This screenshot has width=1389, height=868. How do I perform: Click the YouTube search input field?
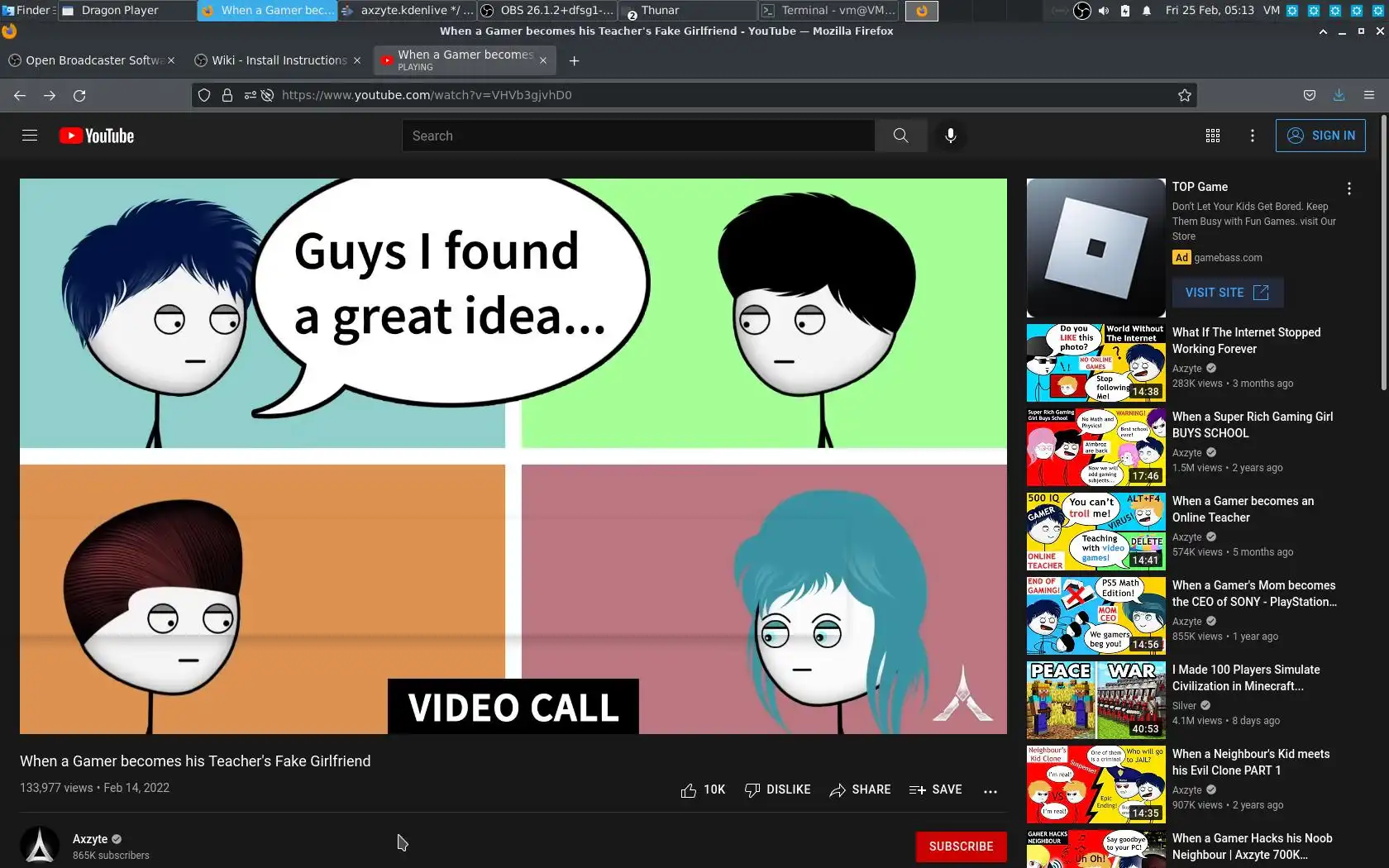[x=638, y=136]
